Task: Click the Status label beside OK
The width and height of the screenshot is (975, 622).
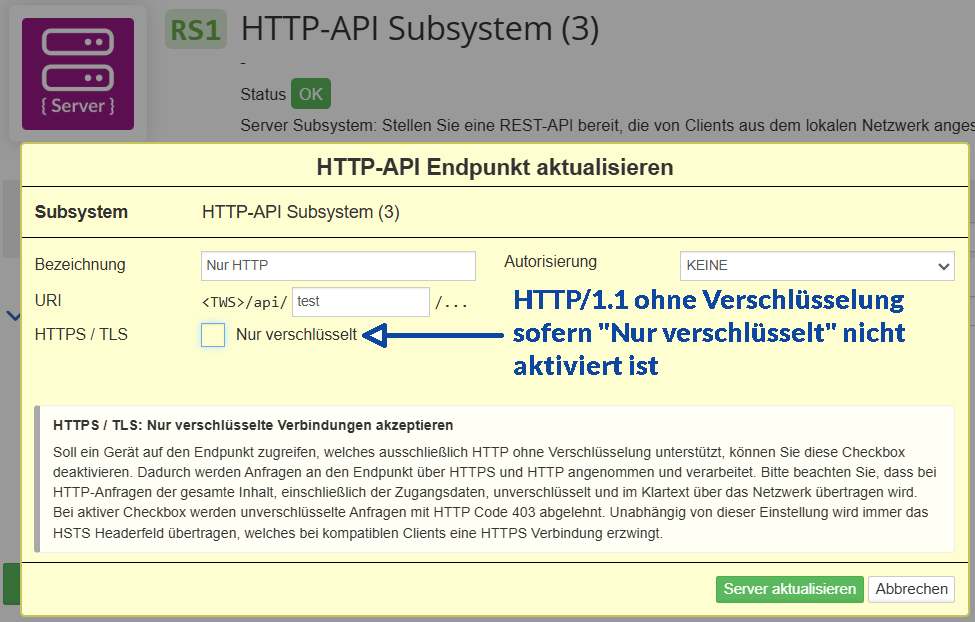Action: (x=263, y=95)
